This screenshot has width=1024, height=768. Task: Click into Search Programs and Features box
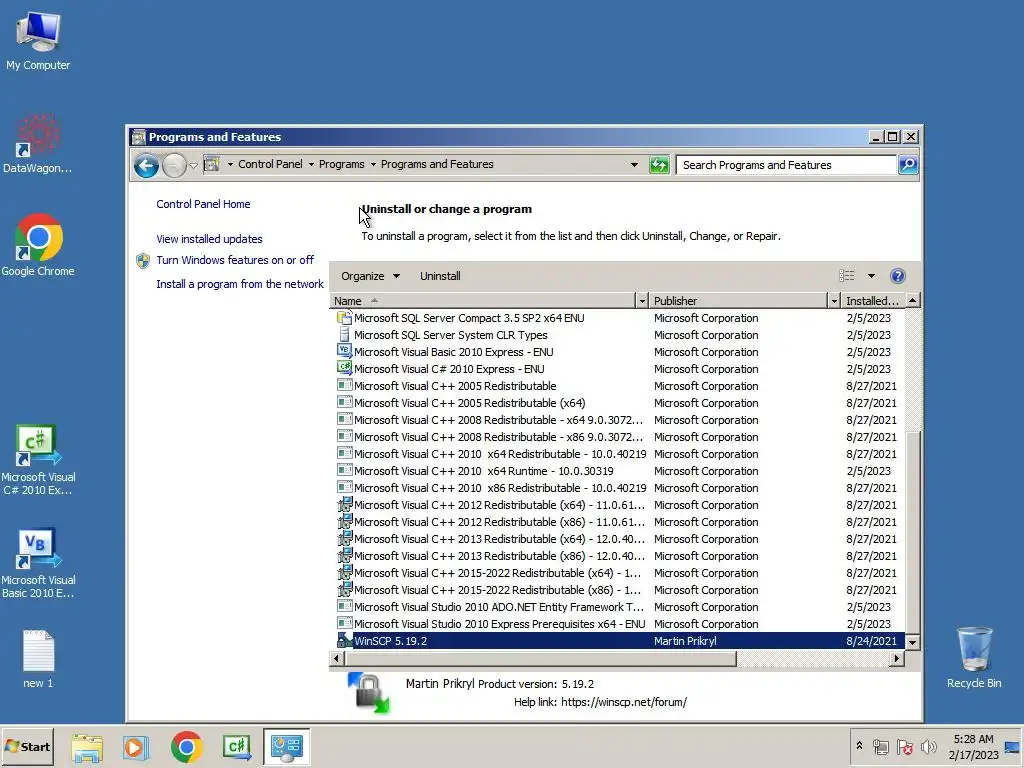(x=786, y=165)
